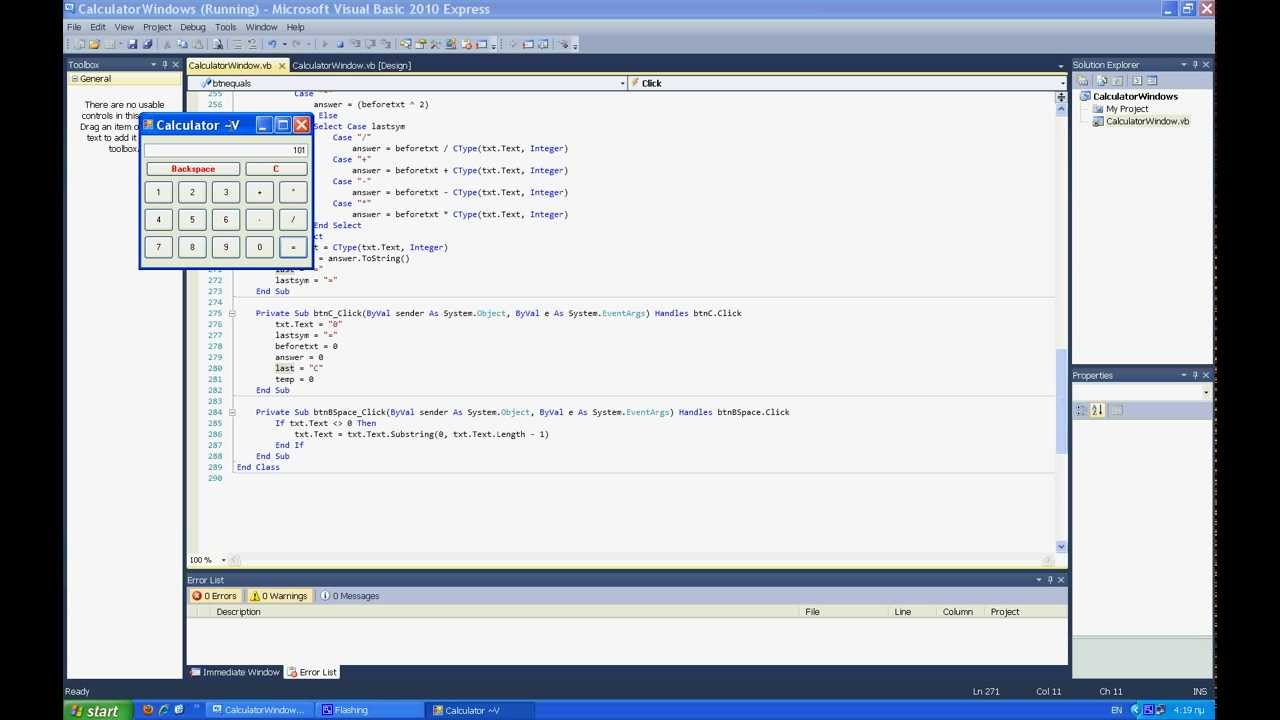Collapse the btnC_Click sub outline
The width and height of the screenshot is (1280, 720).
(232, 313)
